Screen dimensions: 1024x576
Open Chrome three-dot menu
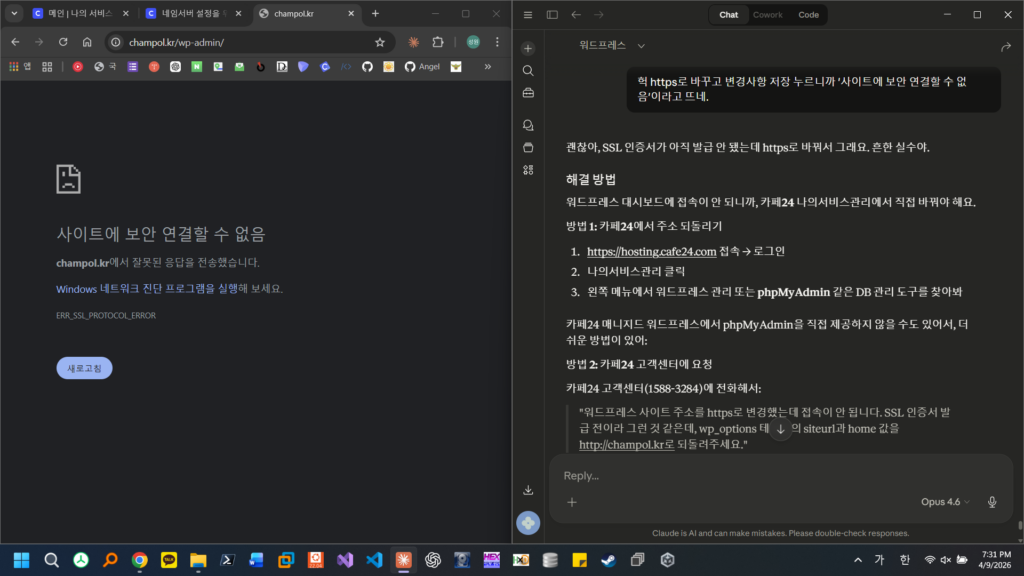[497, 42]
